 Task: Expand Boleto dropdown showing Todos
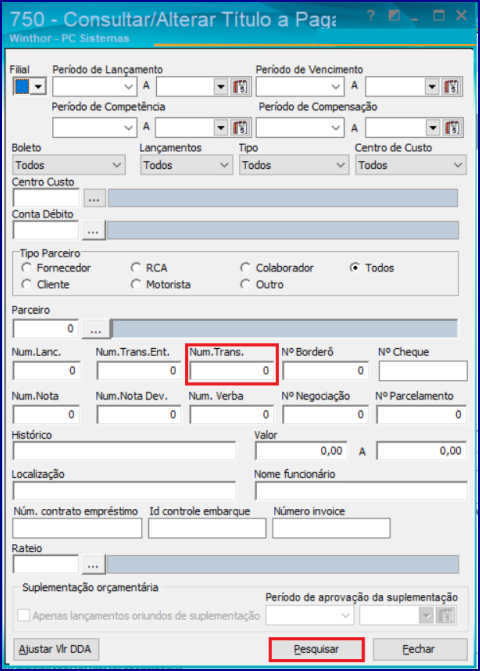coord(69,165)
